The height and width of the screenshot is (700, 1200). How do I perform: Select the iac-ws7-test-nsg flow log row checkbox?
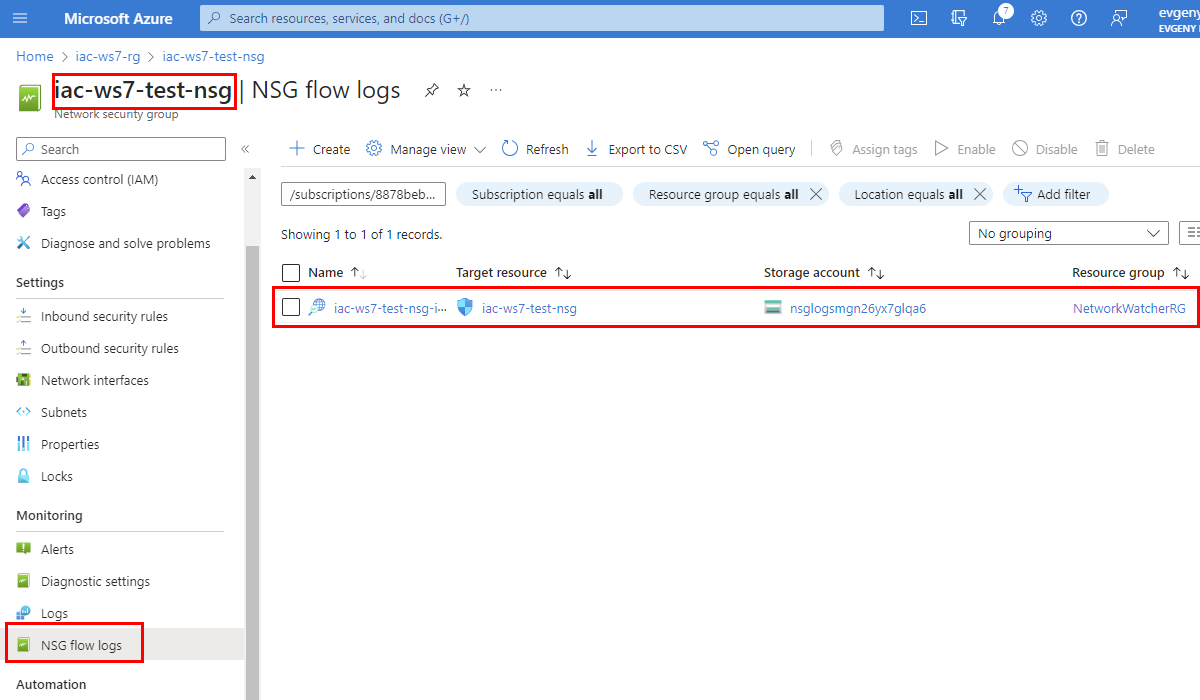pyautogui.click(x=291, y=308)
